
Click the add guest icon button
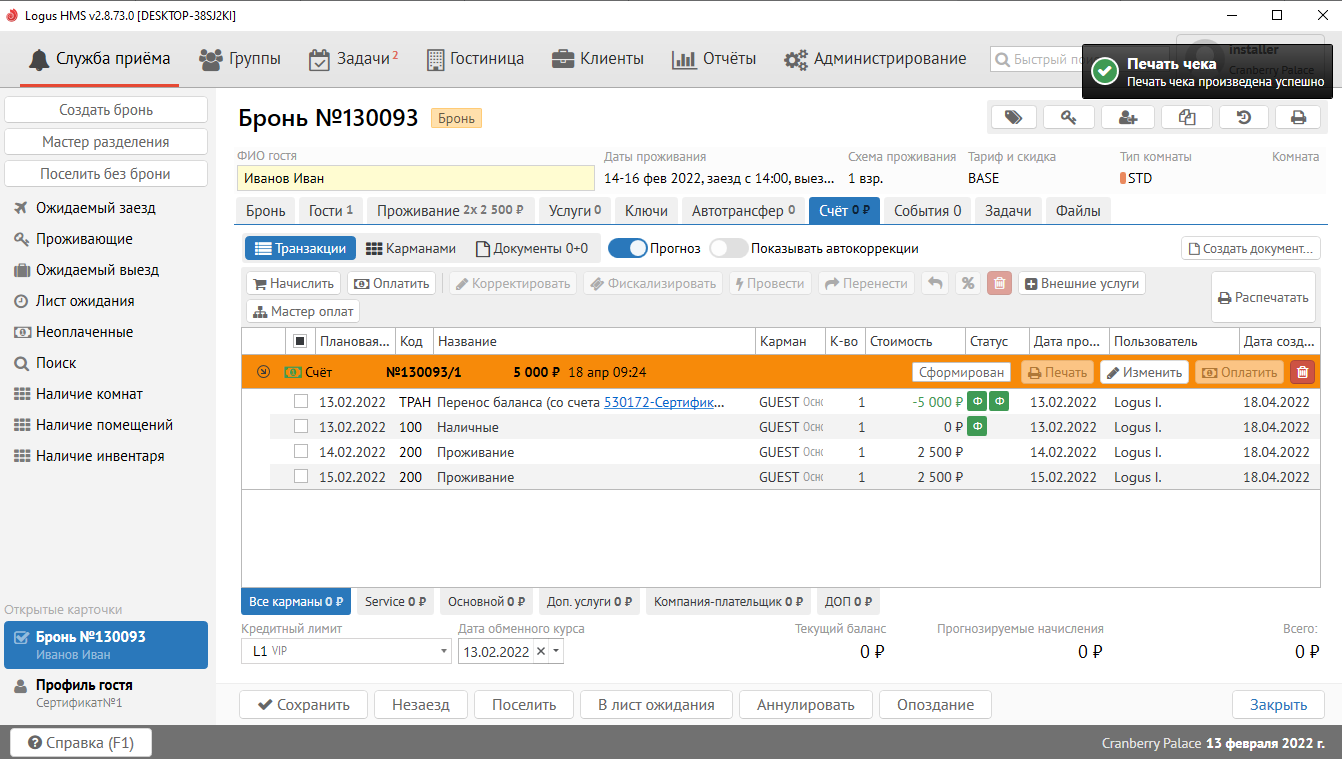click(1127, 117)
